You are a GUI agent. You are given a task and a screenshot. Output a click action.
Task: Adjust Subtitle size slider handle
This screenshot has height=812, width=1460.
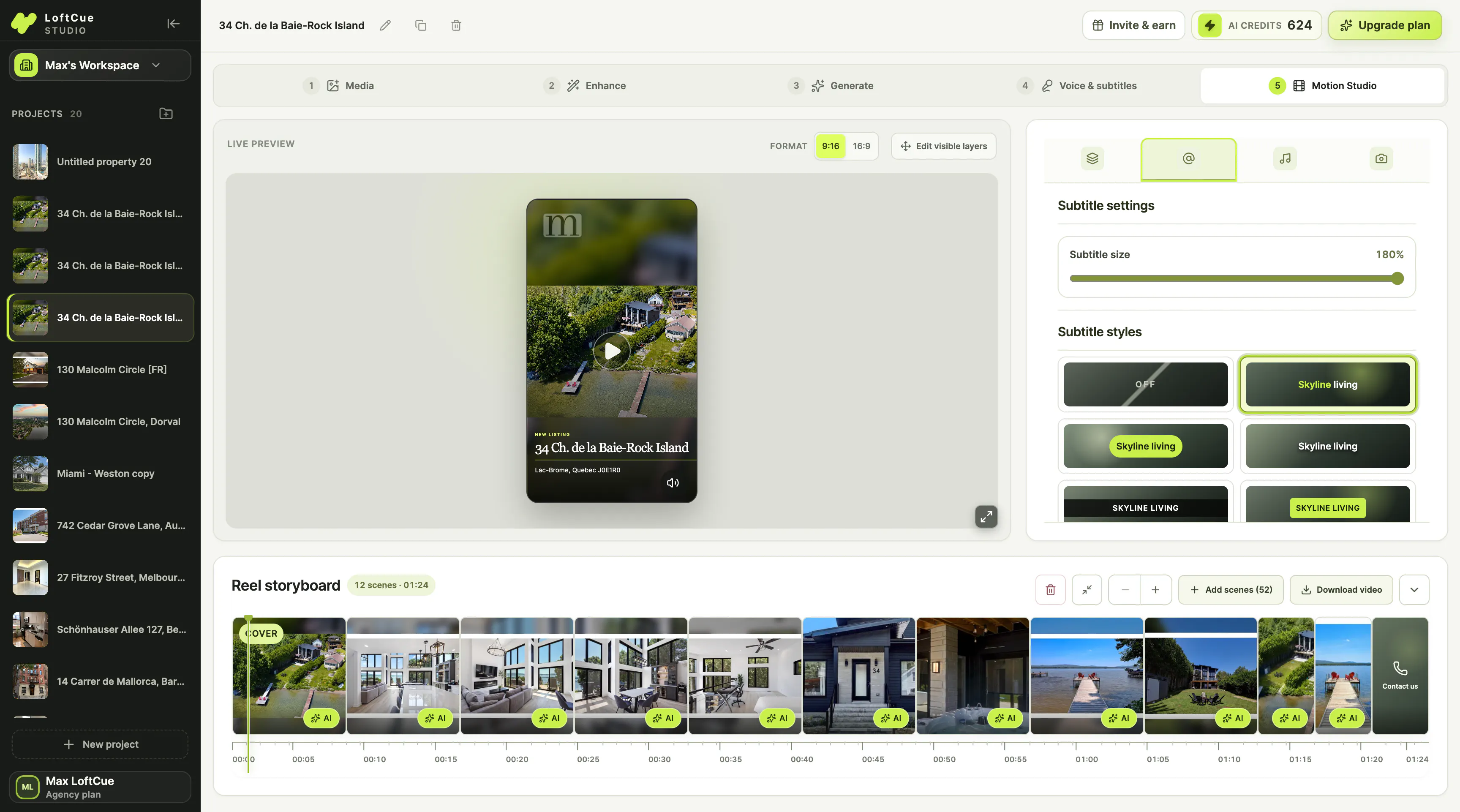pyautogui.click(x=1397, y=278)
